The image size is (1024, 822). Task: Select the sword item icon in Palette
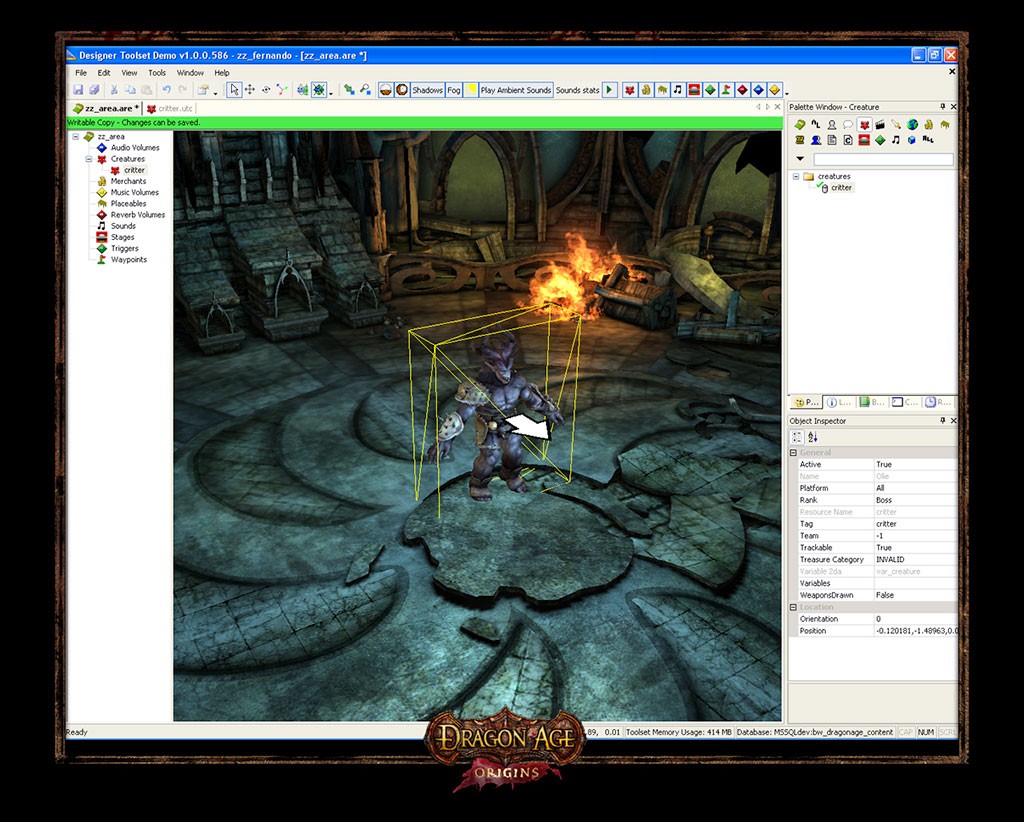pyautogui.click(x=896, y=124)
